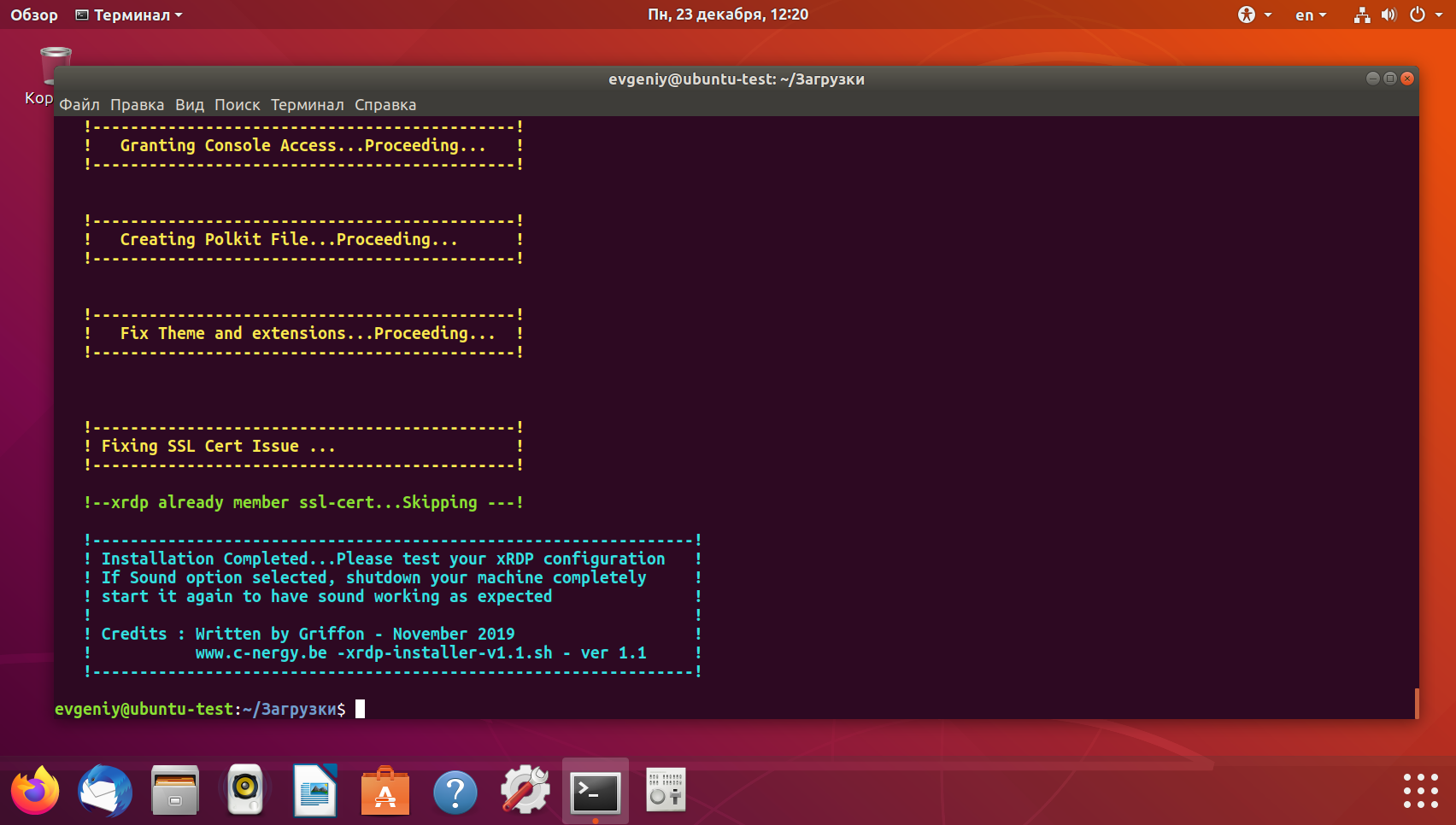
Task: Click the 'Fixing SSL Cert Issue ...' line
Action: point(218,446)
